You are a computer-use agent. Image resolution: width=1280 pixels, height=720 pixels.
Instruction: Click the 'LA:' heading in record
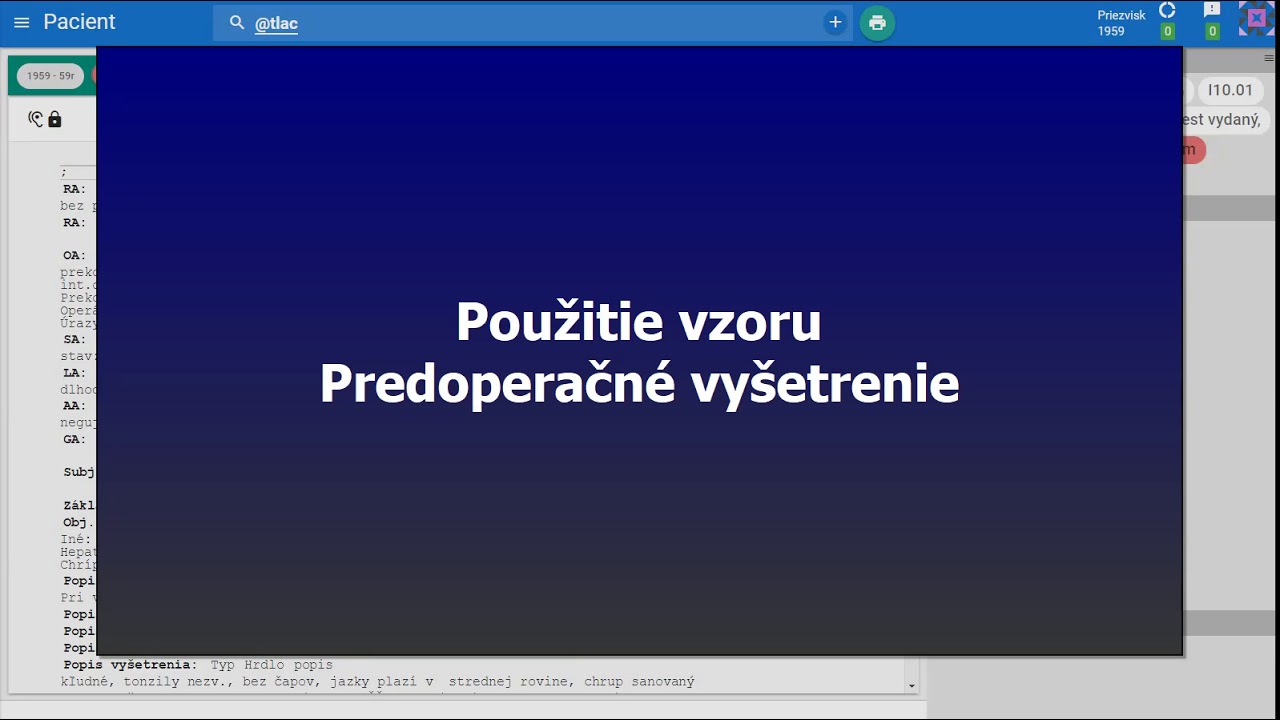click(74, 373)
